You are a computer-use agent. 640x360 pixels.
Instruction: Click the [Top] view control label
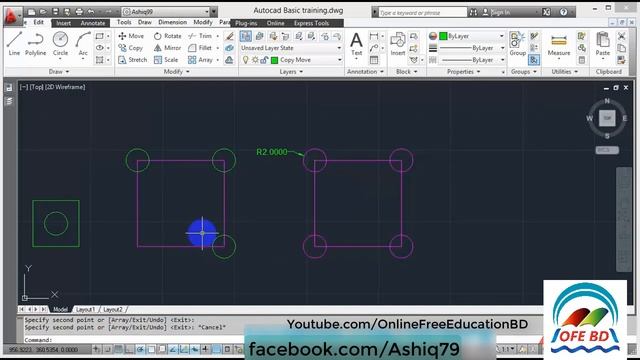coord(36,87)
